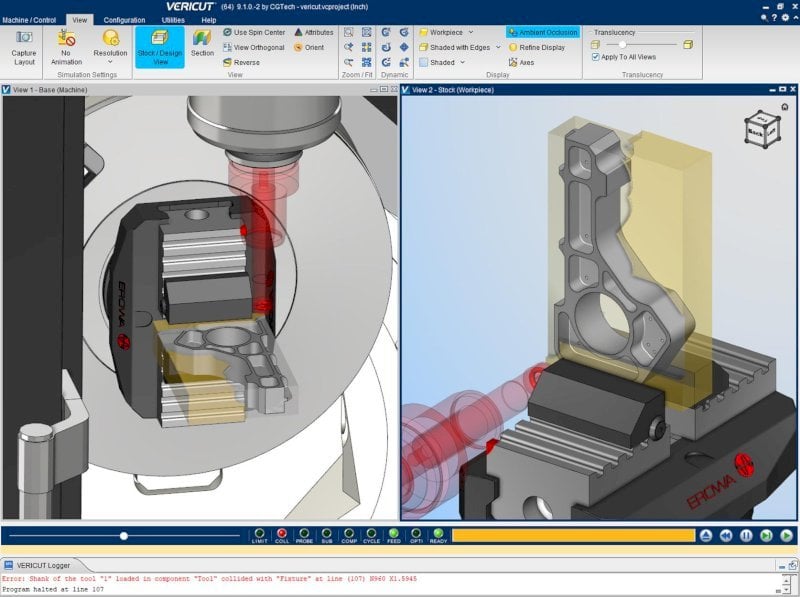Click the View 1 - Base (Machine) title bar
800x597 pixels.
[x=199, y=90]
